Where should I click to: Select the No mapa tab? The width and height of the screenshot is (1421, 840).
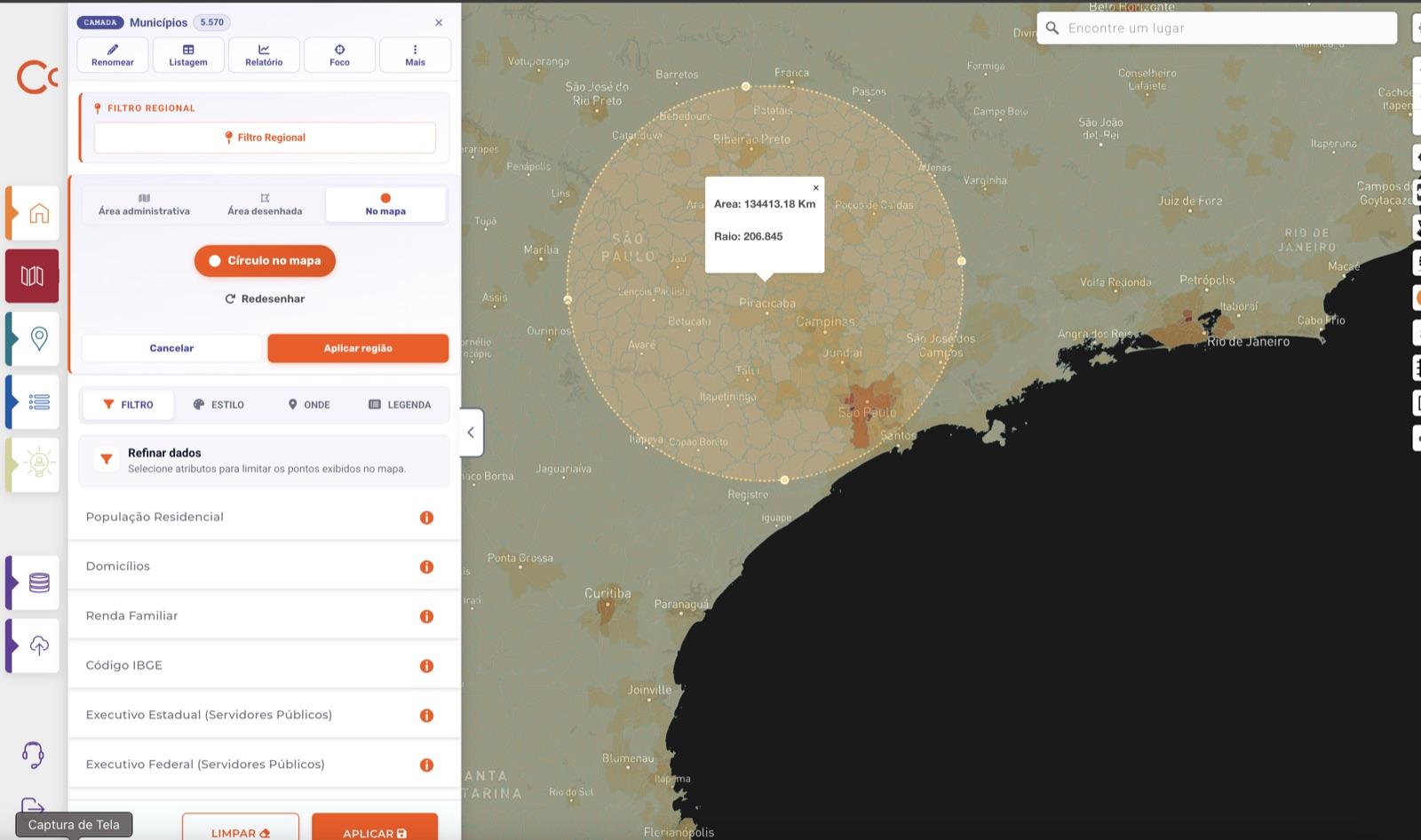tap(385, 204)
